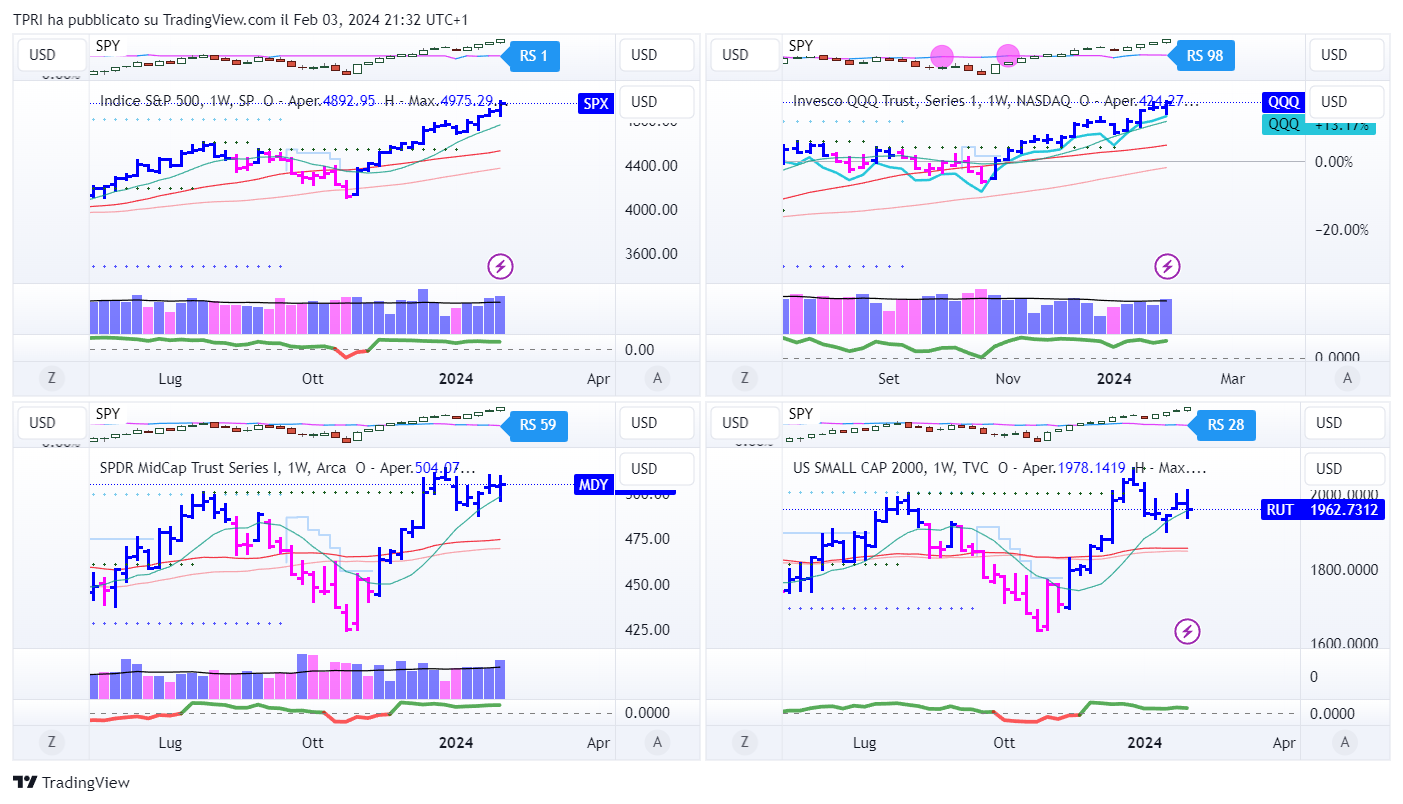Click the Z button under the MidCap chart

[50, 742]
